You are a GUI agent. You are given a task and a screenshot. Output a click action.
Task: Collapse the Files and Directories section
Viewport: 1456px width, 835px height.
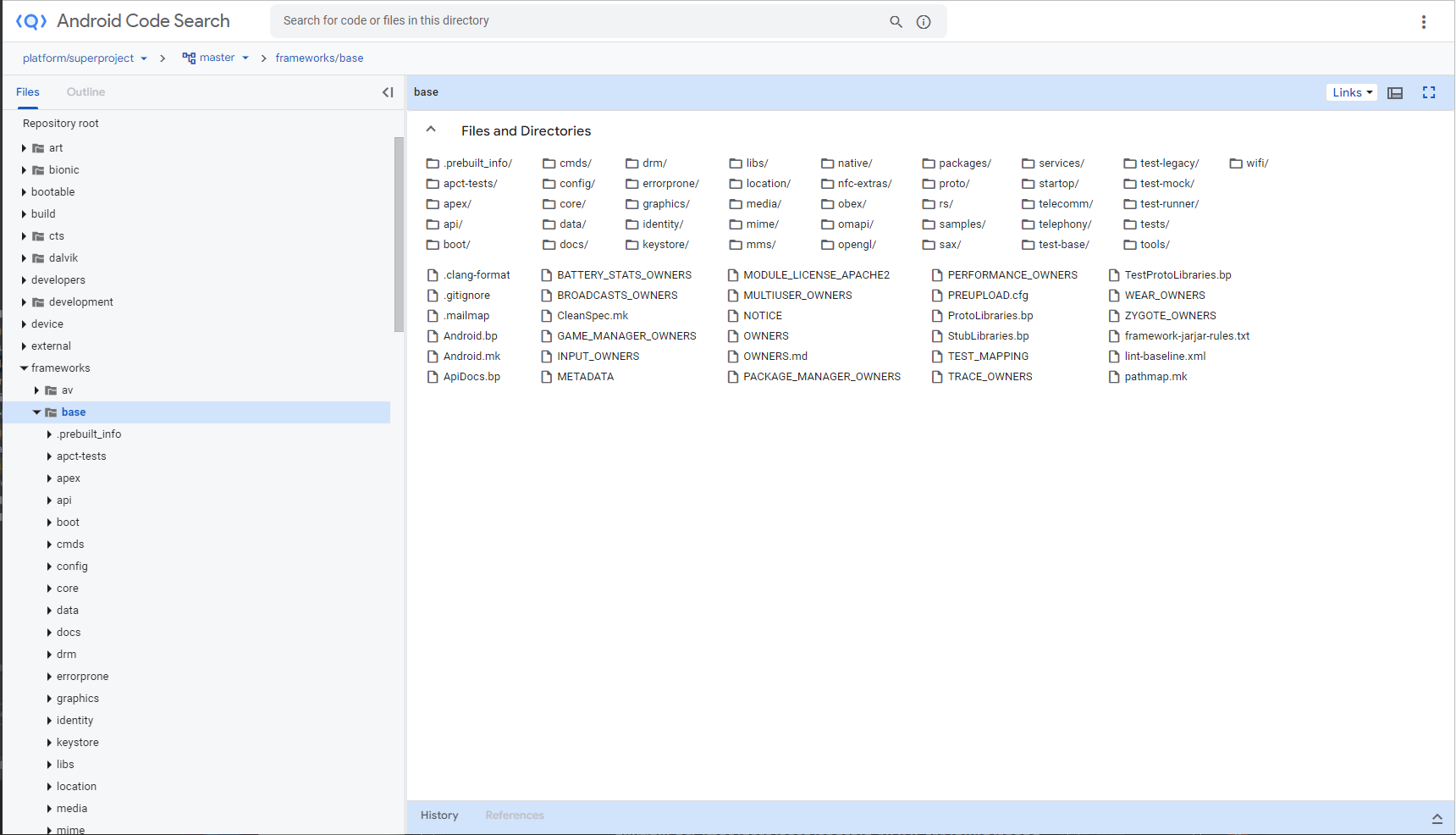pos(431,130)
